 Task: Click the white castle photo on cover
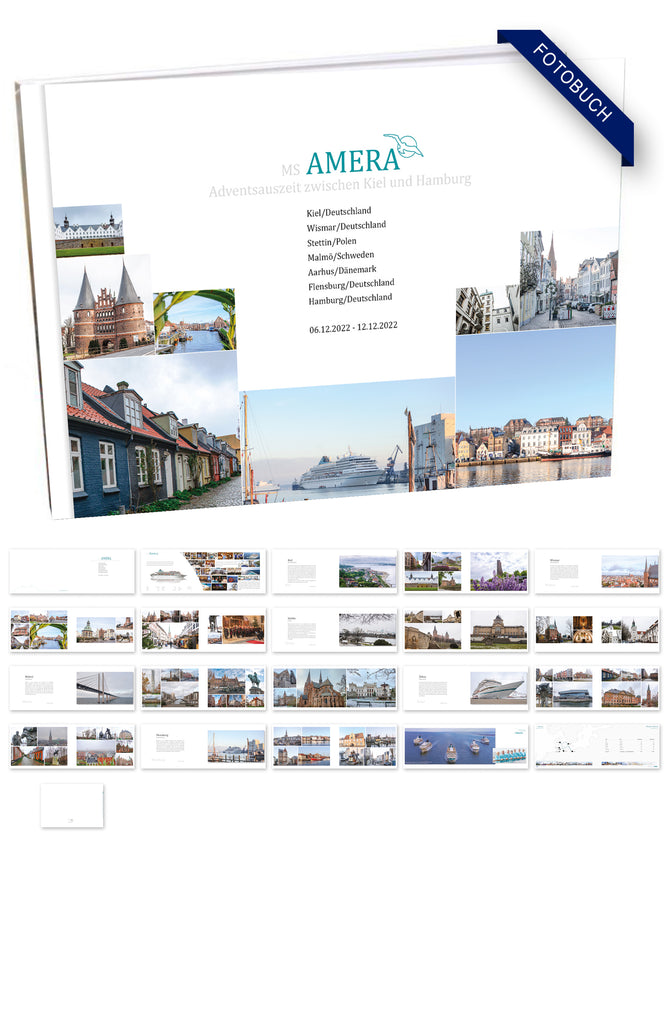(88, 231)
